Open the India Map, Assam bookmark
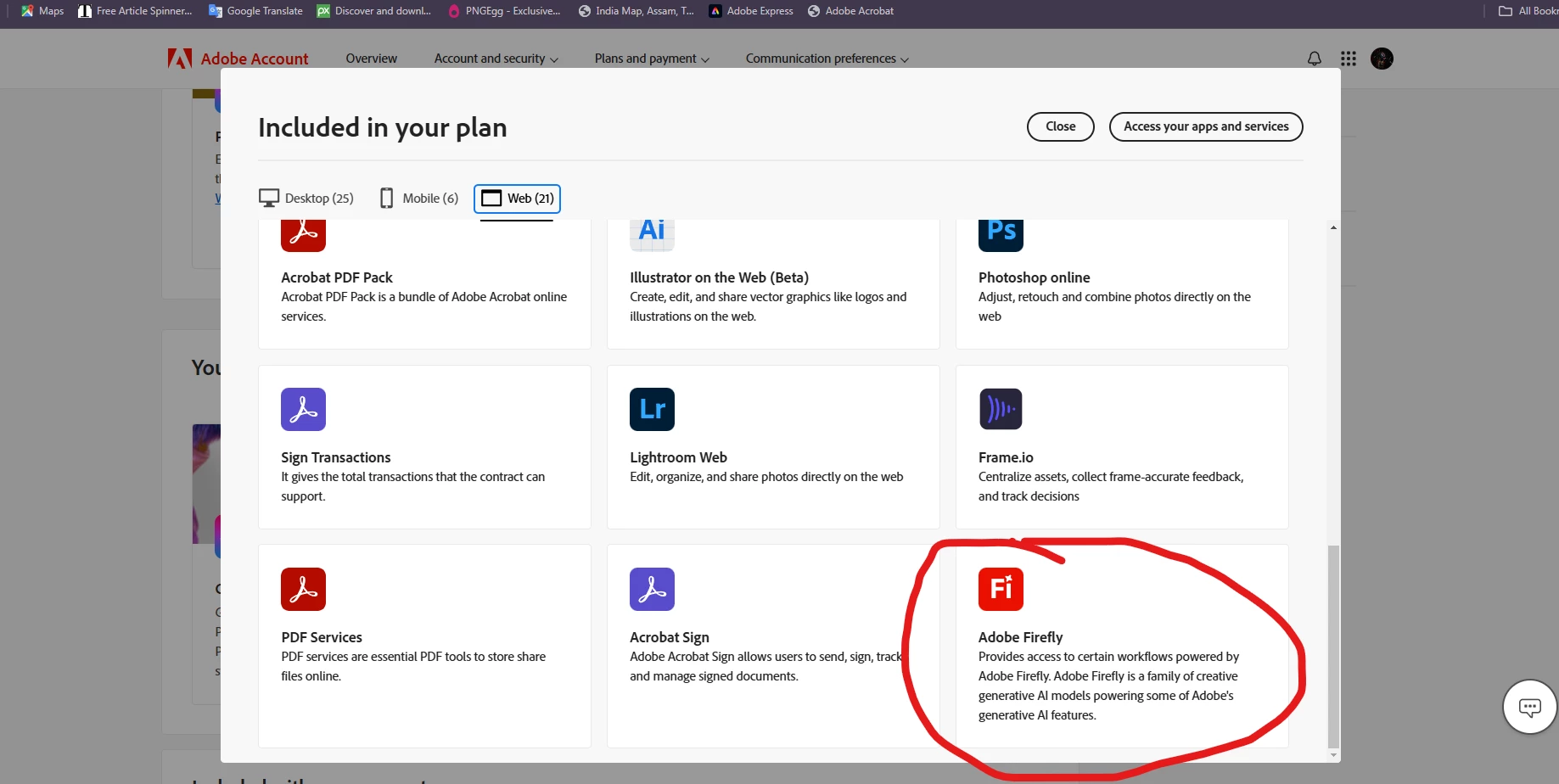Screen dimensions: 1559x784 pos(636,11)
